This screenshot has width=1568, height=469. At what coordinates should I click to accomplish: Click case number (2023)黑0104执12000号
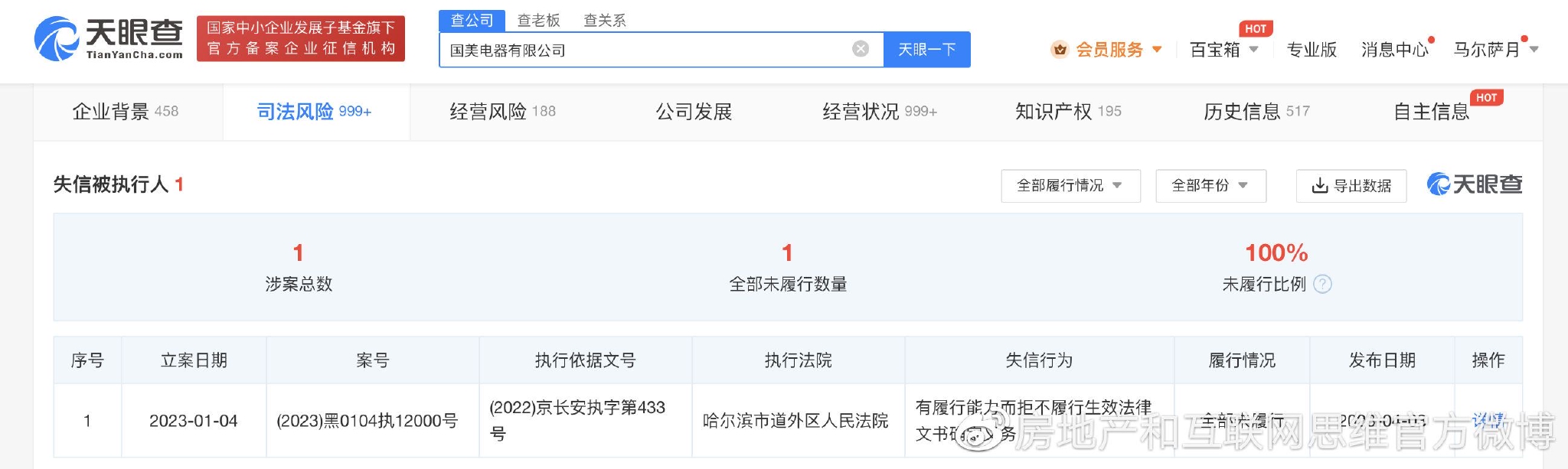(367, 421)
